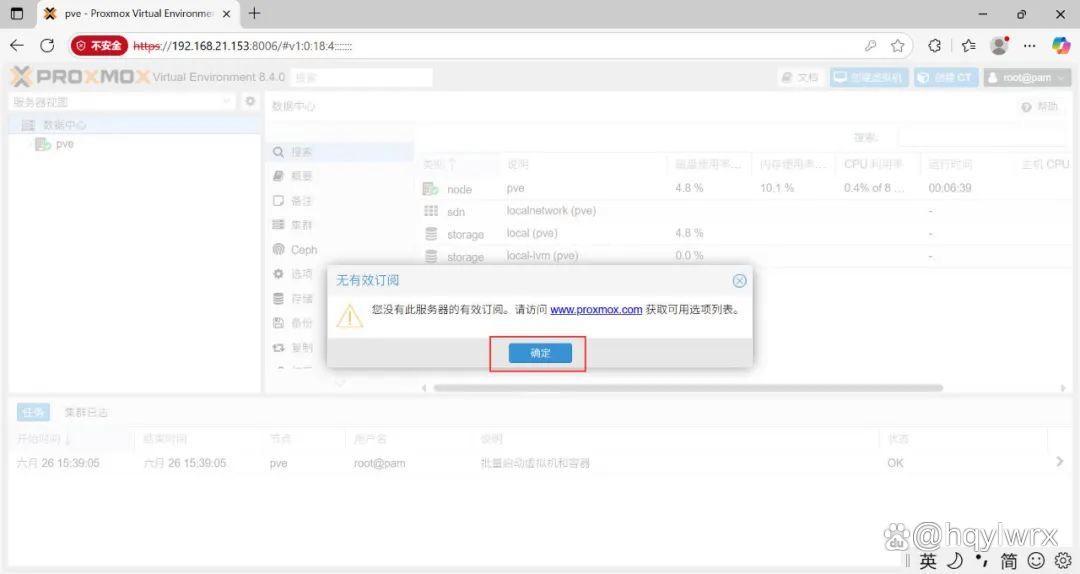Toggle IME English 英 mode
Screen dimensions: 1080x574
(928, 561)
